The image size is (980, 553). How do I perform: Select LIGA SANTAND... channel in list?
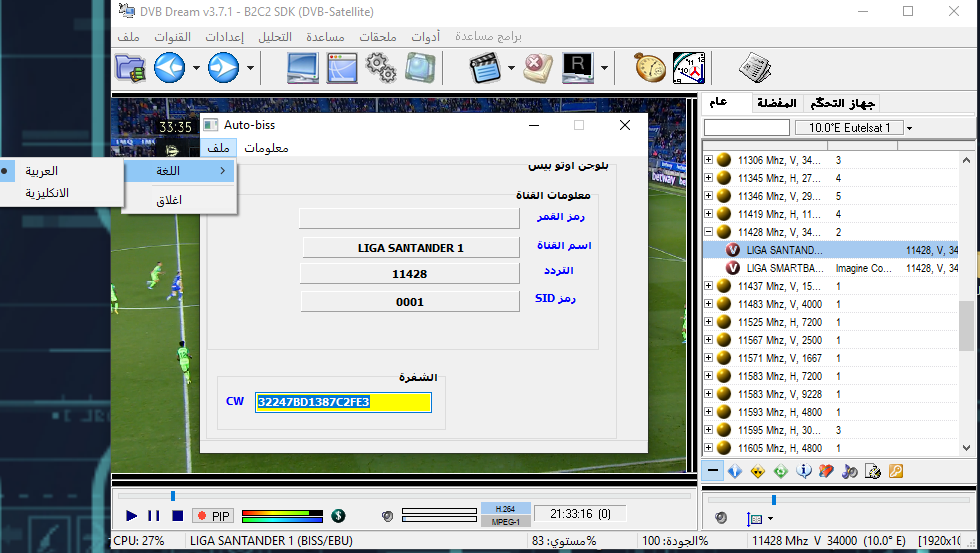[x=831, y=250]
